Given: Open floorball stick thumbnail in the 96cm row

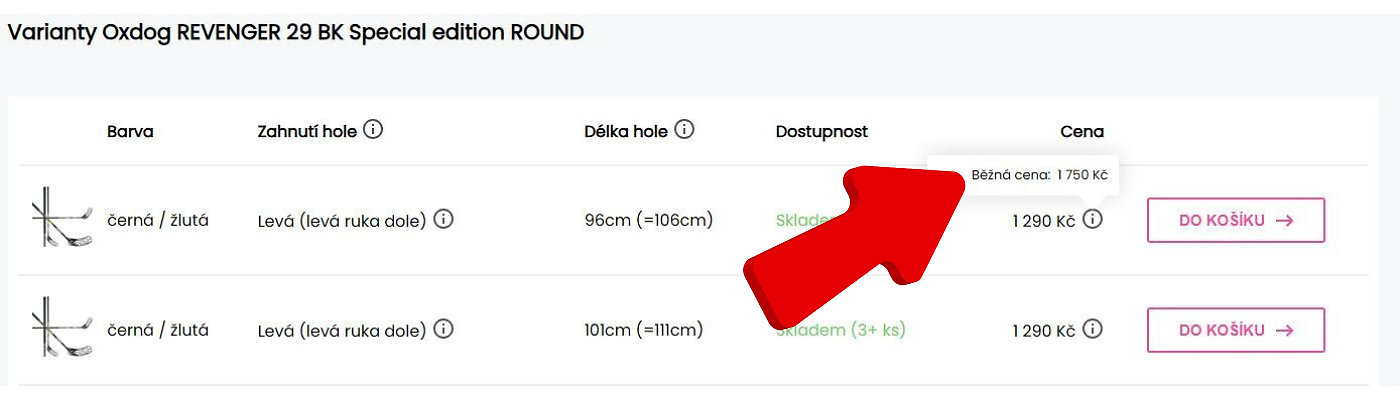Looking at the screenshot, I should pos(62,218).
